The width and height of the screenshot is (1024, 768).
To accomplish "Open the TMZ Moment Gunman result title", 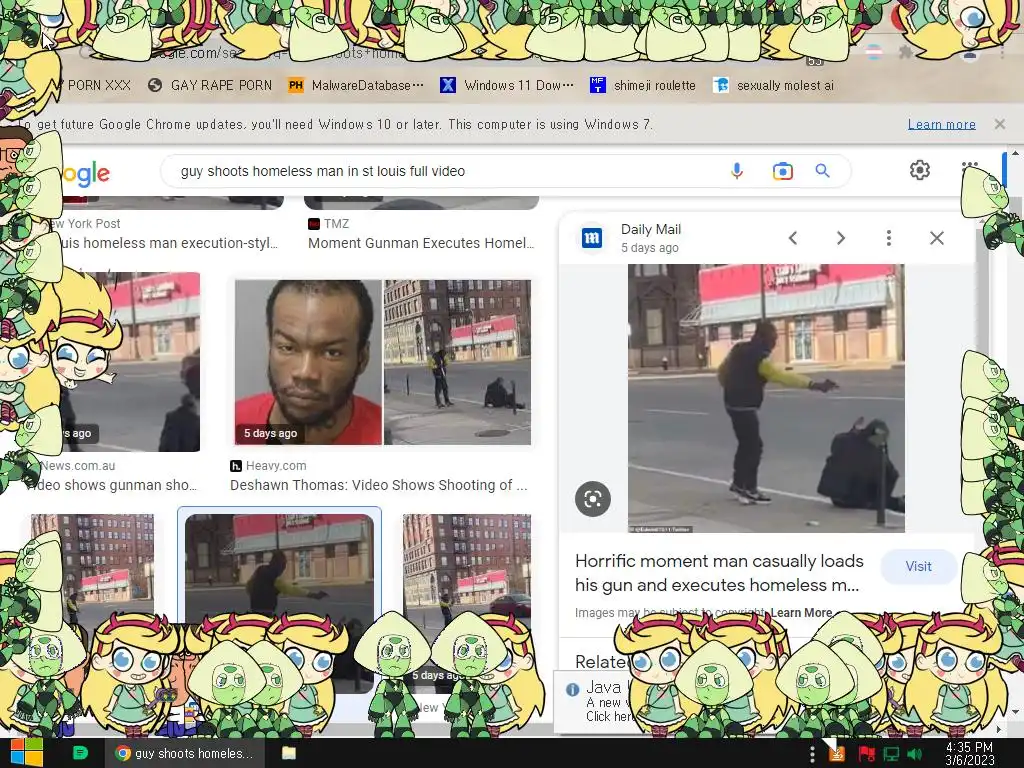I will (421, 243).
